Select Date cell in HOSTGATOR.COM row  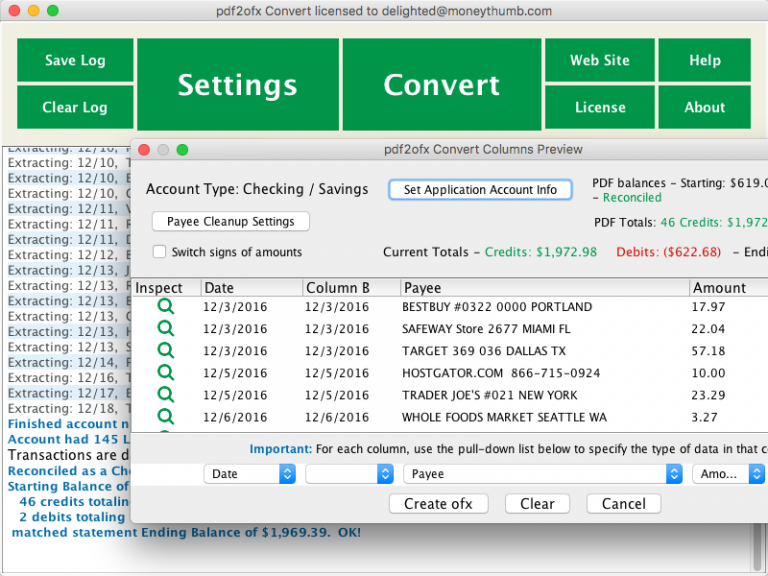point(235,373)
